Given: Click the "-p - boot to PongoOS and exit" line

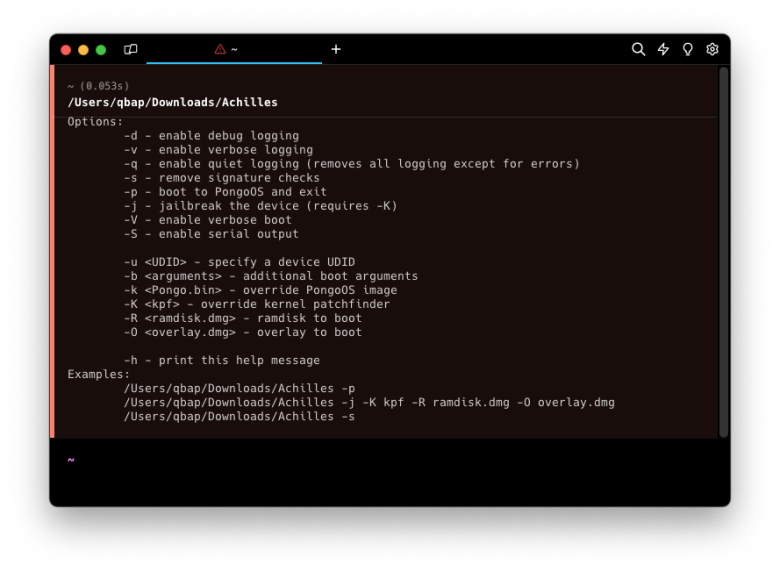Looking at the screenshot, I should 225,191.
